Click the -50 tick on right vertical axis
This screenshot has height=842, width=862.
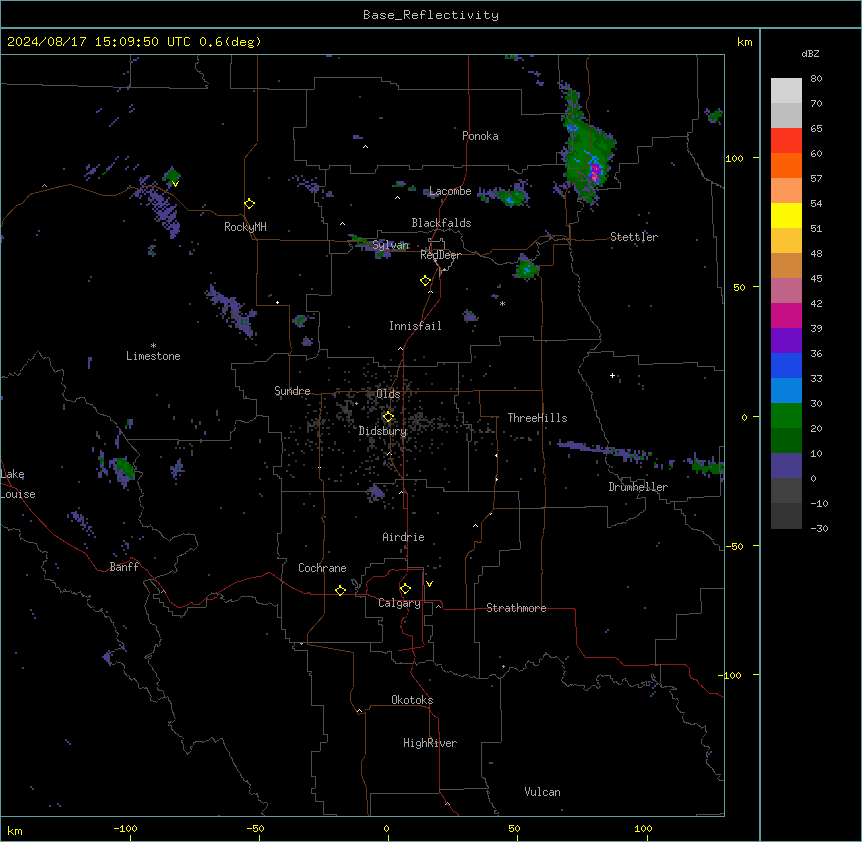point(734,546)
